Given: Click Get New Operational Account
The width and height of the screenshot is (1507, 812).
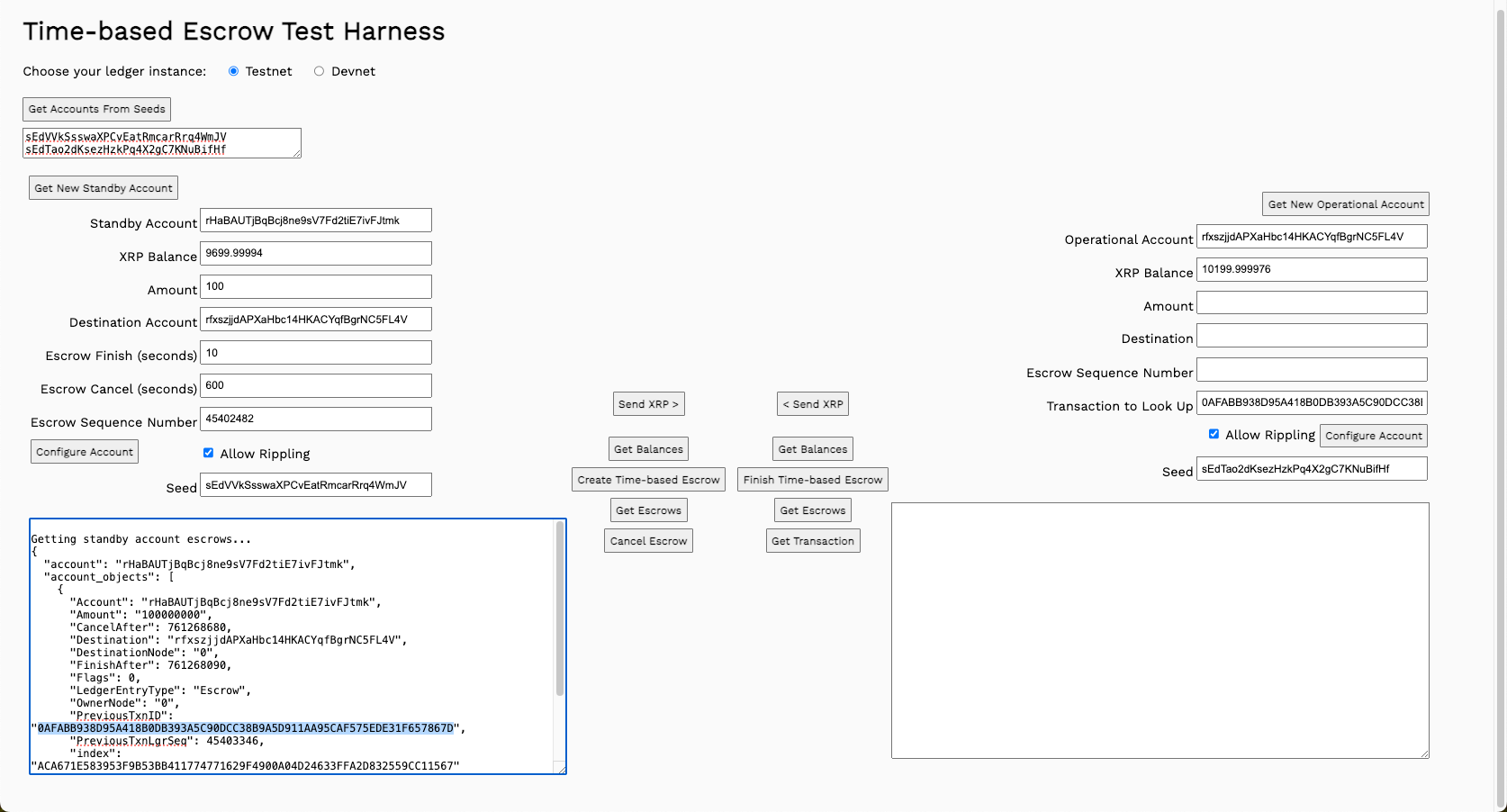Looking at the screenshot, I should [x=1345, y=203].
